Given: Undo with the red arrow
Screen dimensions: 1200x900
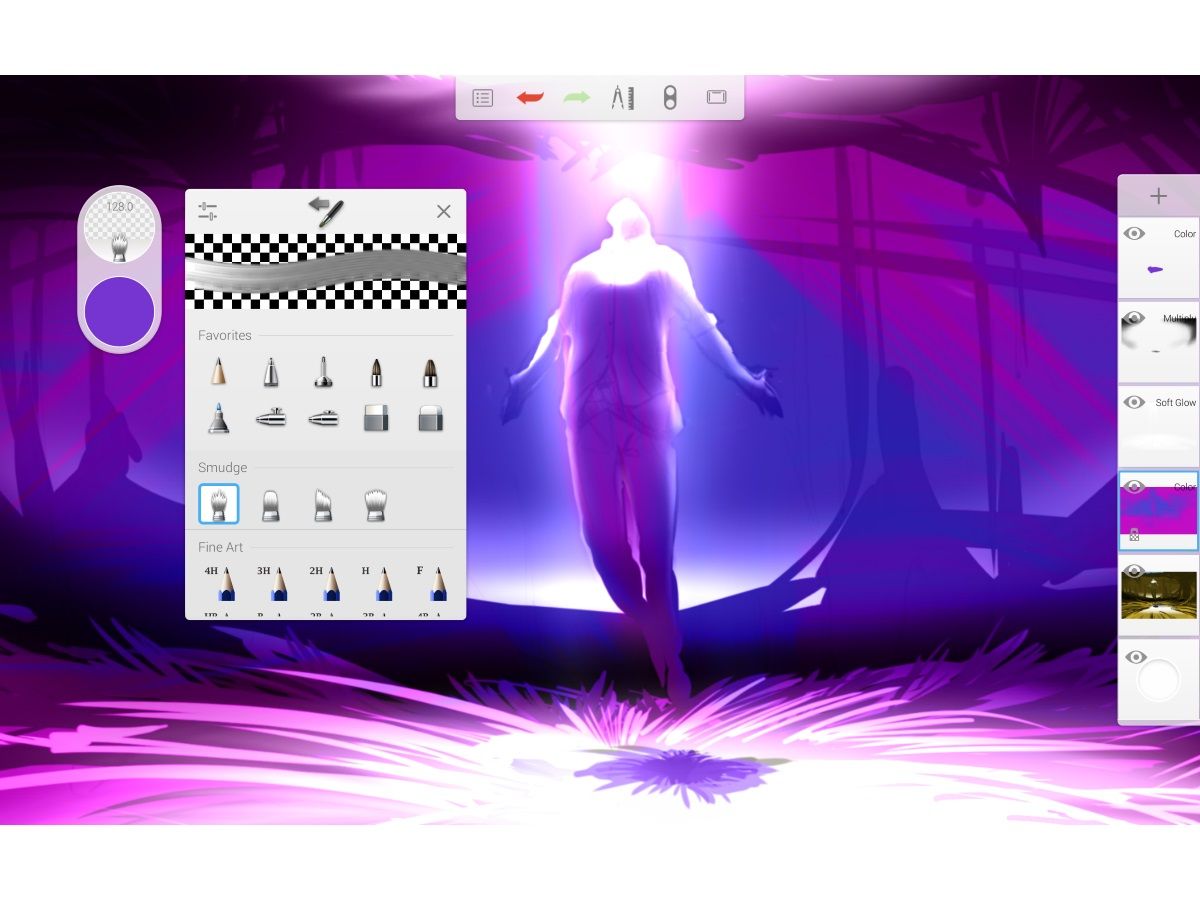Looking at the screenshot, I should click(x=529, y=98).
